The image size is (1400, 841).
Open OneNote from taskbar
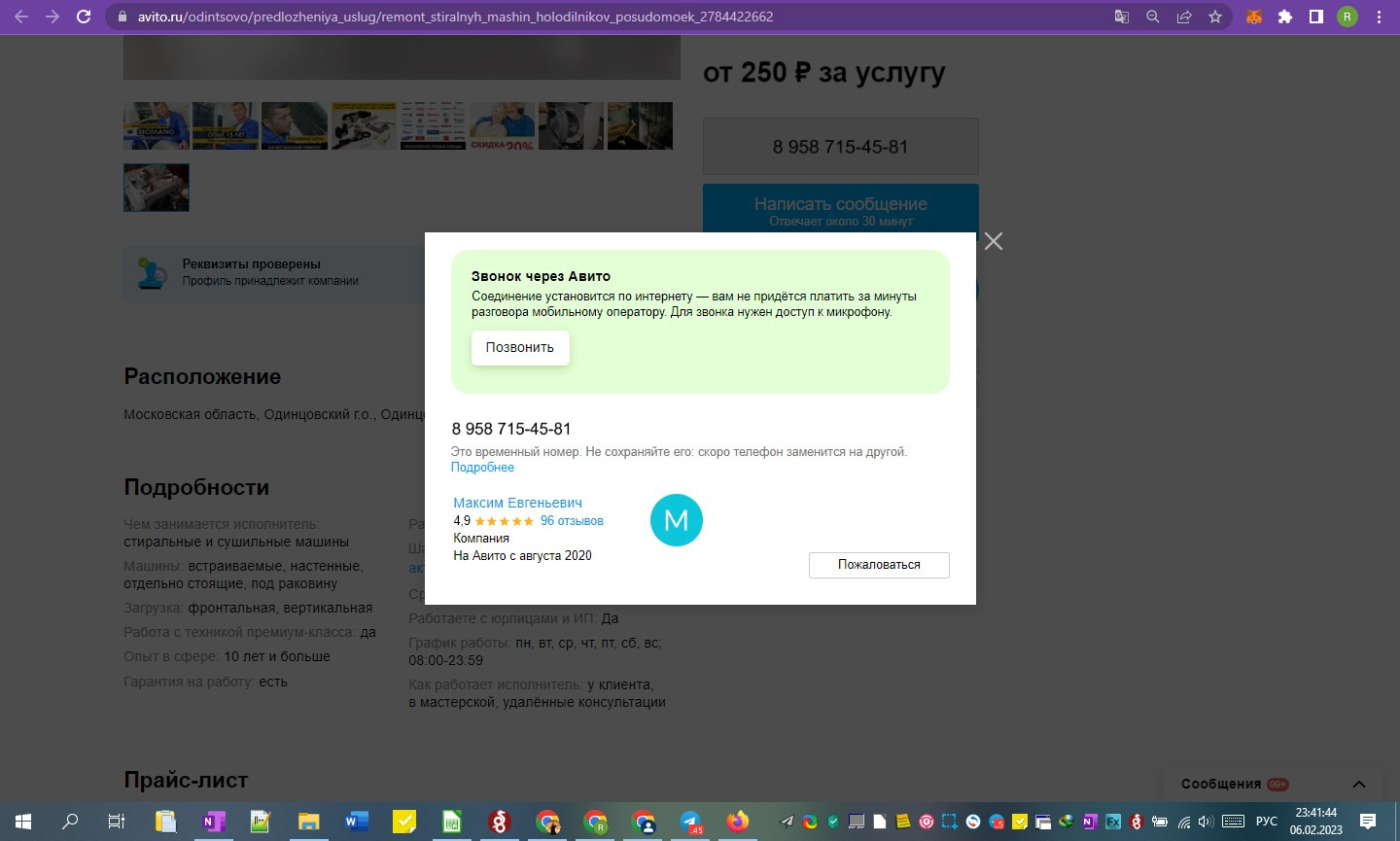213,822
